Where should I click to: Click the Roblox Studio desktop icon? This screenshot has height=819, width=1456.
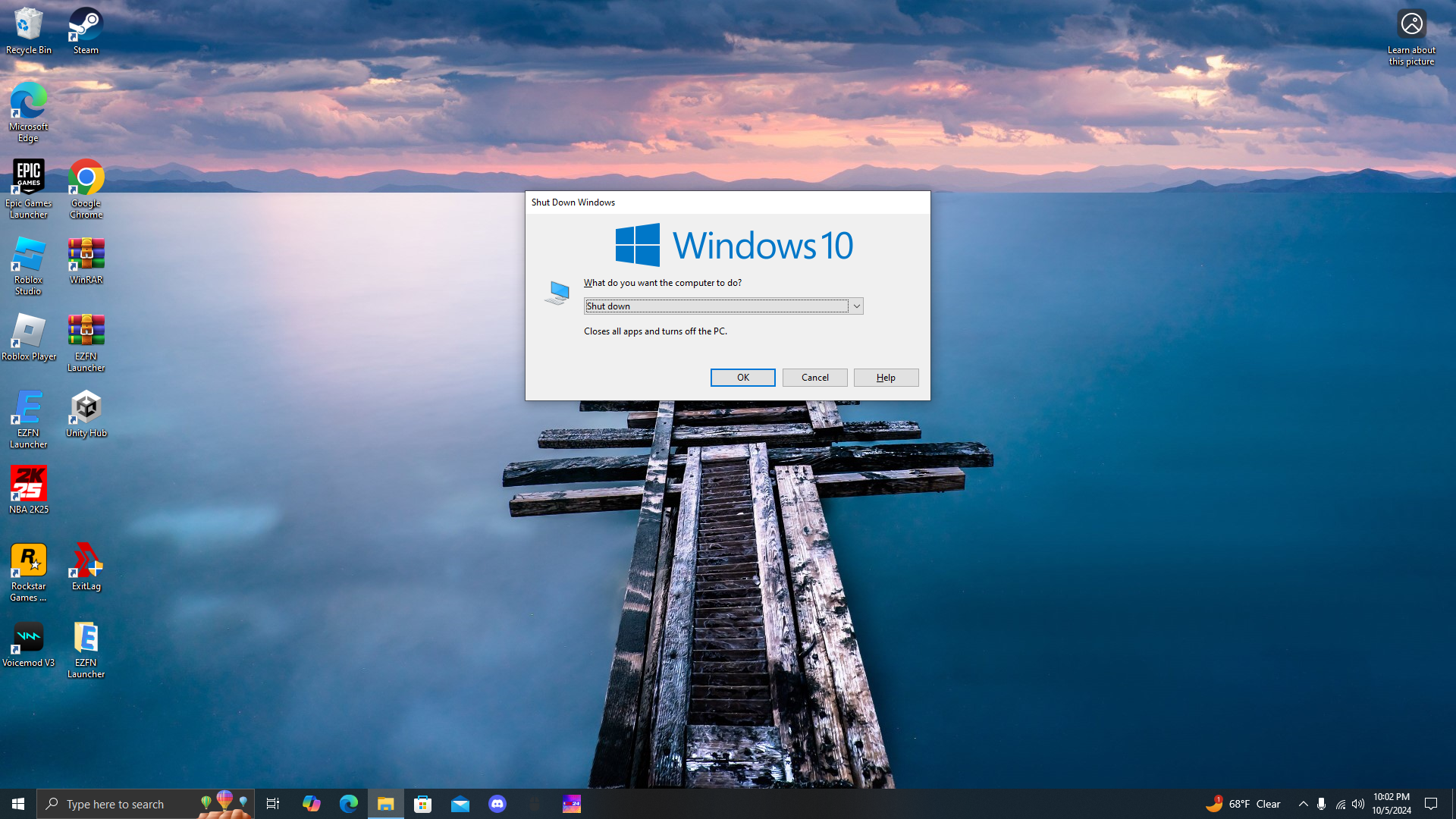point(28,265)
